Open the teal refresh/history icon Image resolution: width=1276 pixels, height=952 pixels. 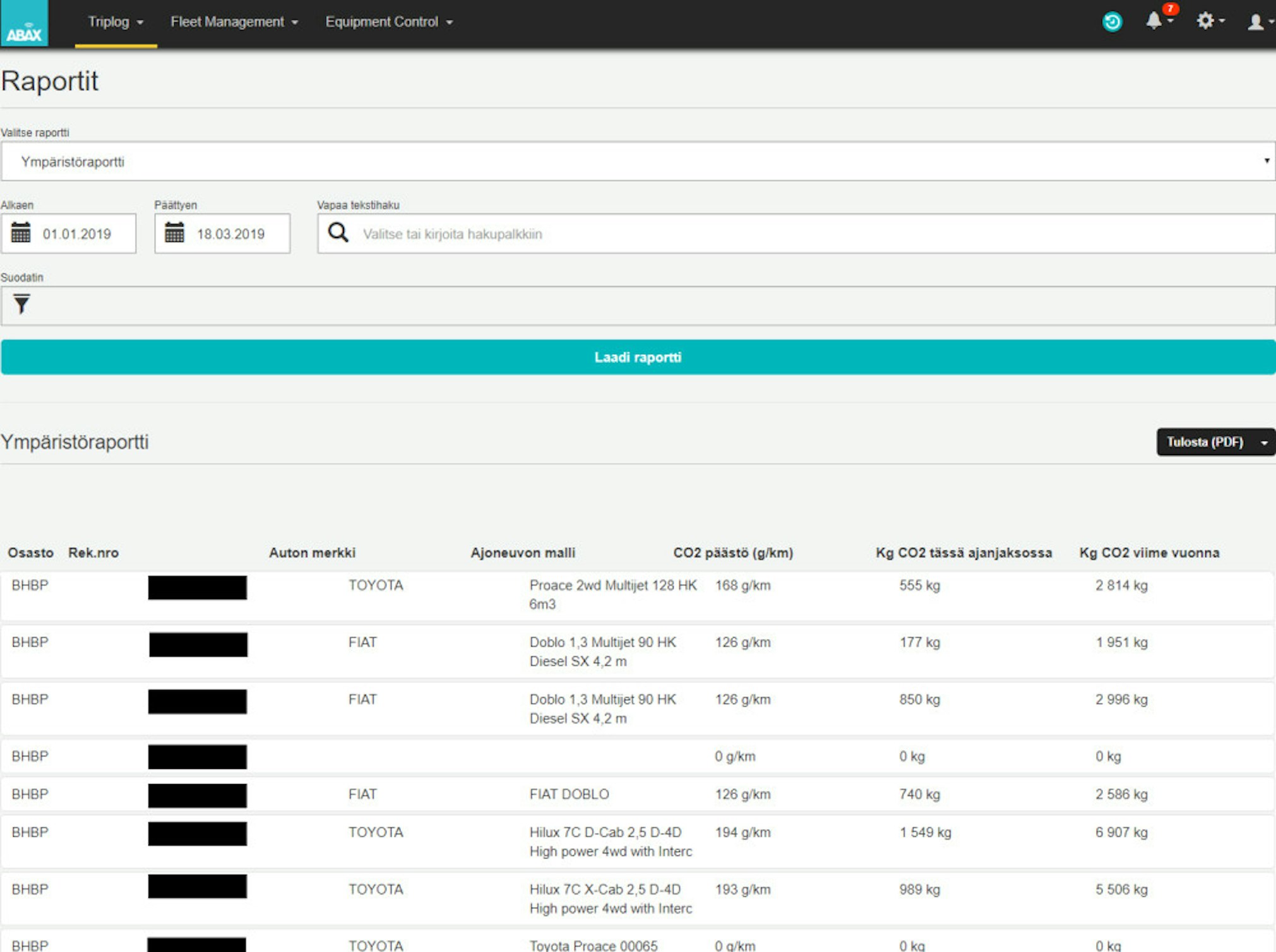tap(1112, 22)
